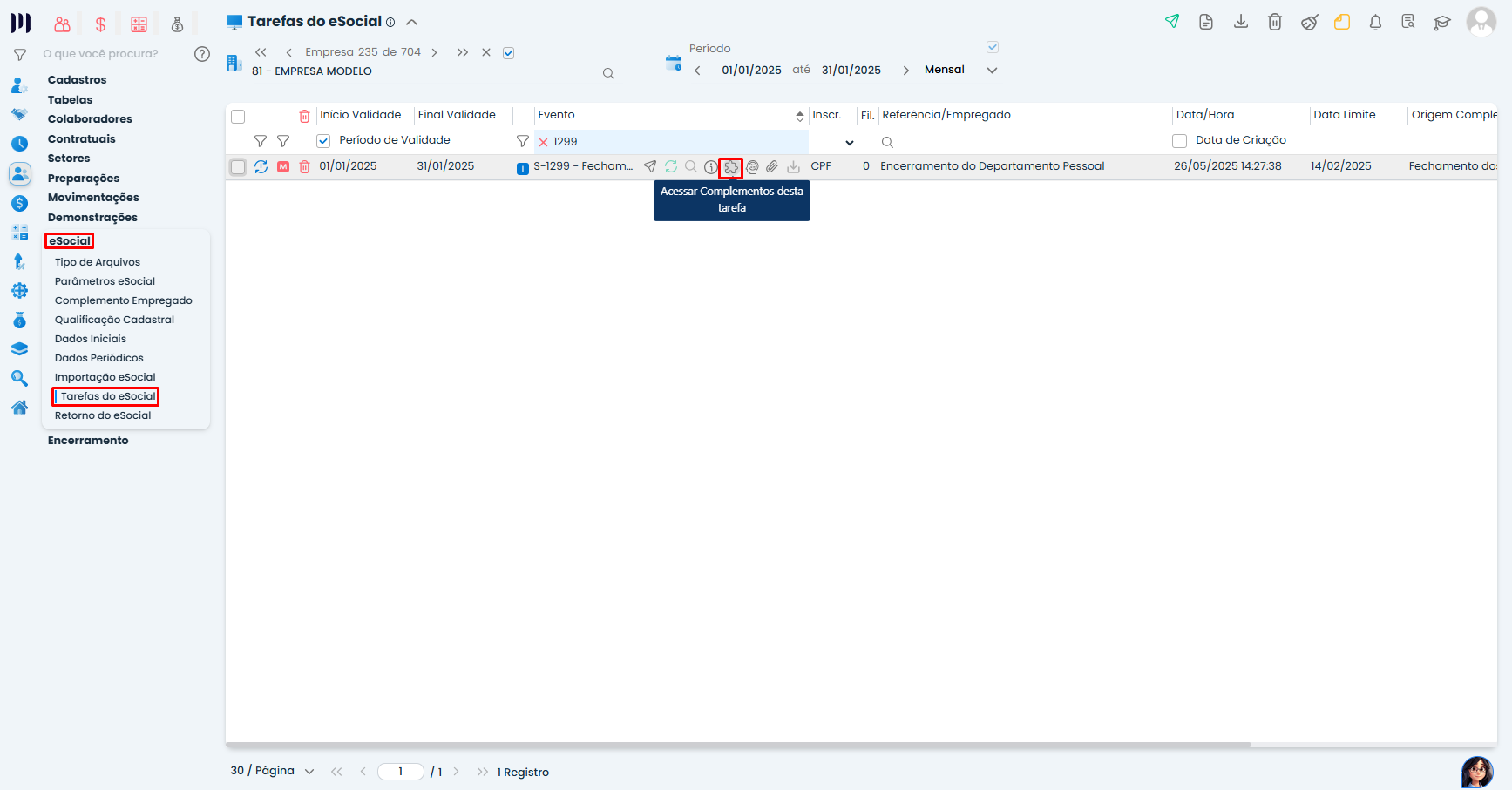Clear the 1299 Evento filter with the X
The width and height of the screenshot is (1512, 790).
tap(543, 142)
